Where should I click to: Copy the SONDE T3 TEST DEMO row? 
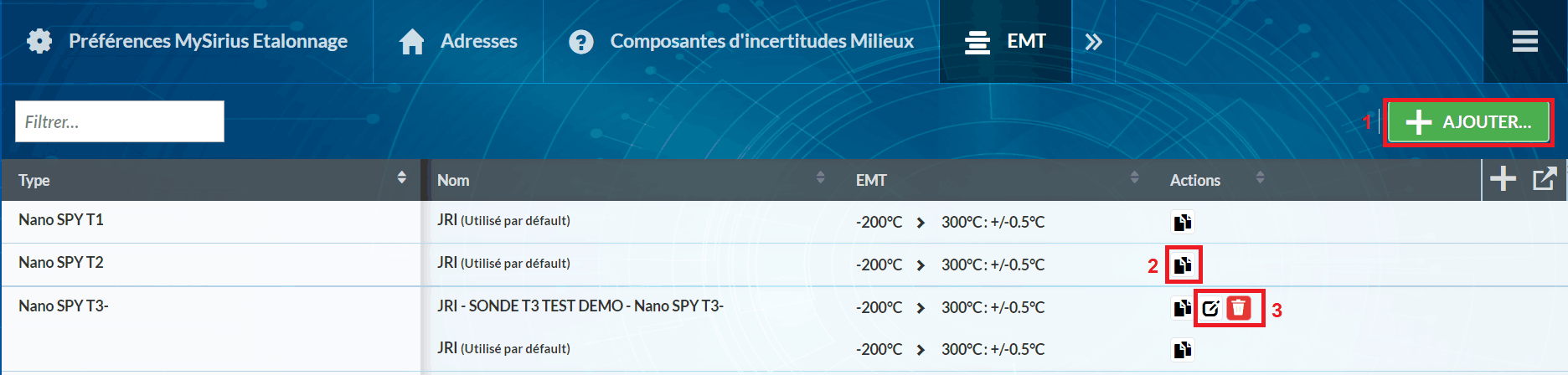pos(1182,309)
